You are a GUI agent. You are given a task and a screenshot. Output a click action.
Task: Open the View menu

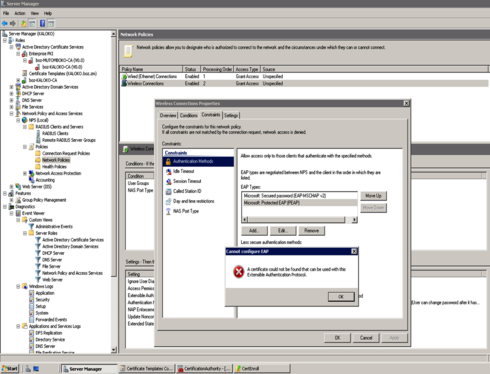click(x=35, y=13)
